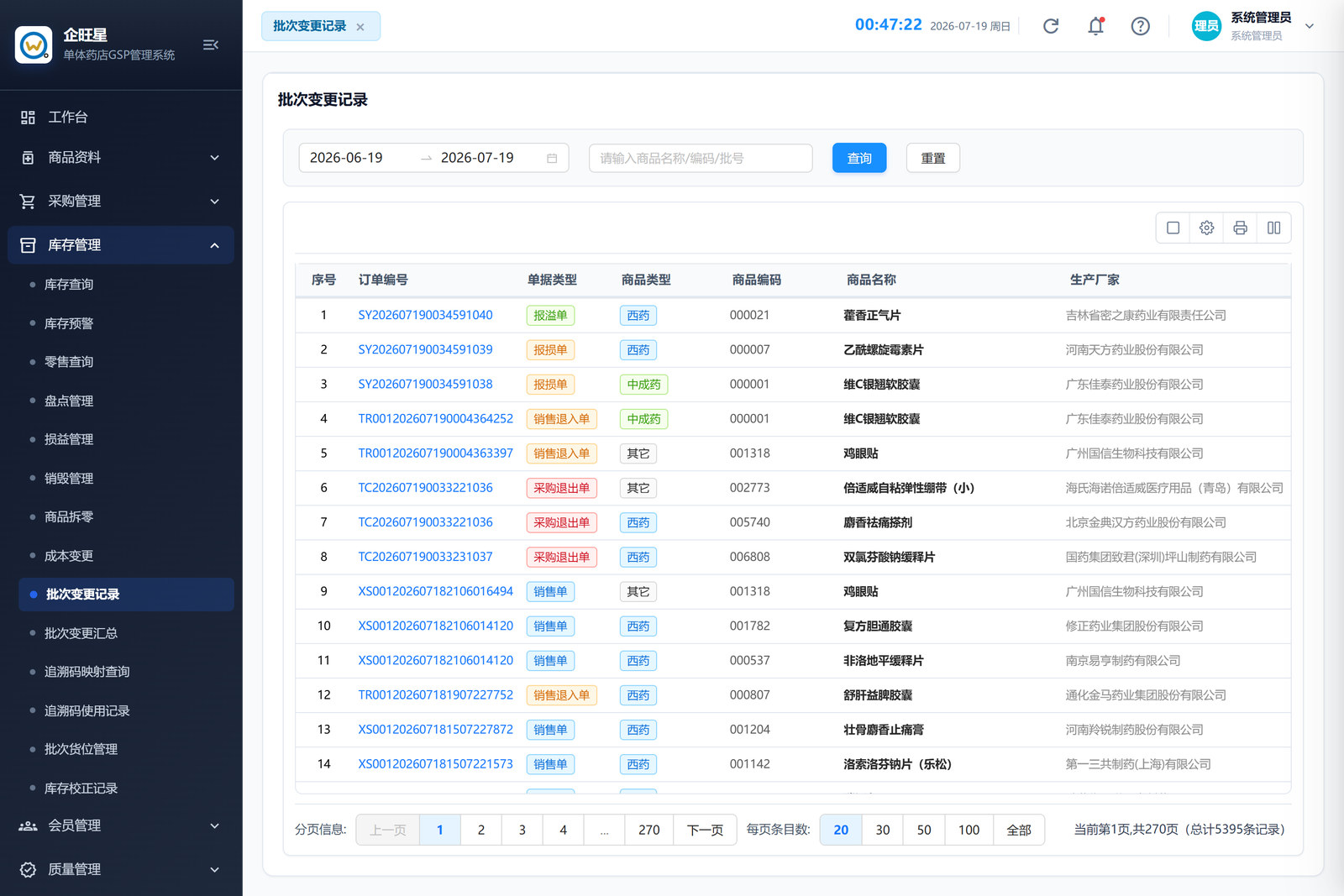Expand the 质量管理 menu chevron
The image size is (1344, 896).
(x=214, y=870)
